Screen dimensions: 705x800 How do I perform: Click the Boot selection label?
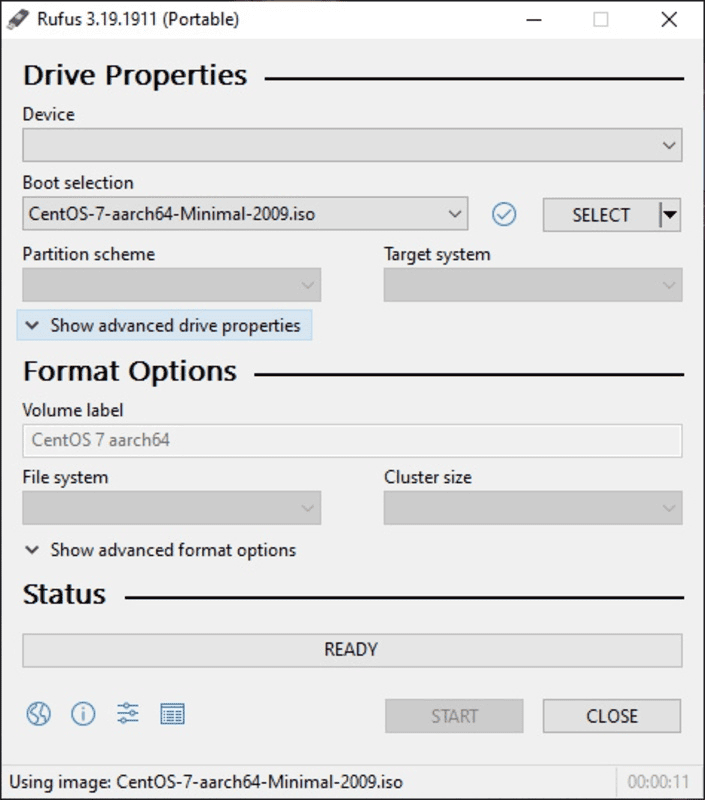[78, 183]
